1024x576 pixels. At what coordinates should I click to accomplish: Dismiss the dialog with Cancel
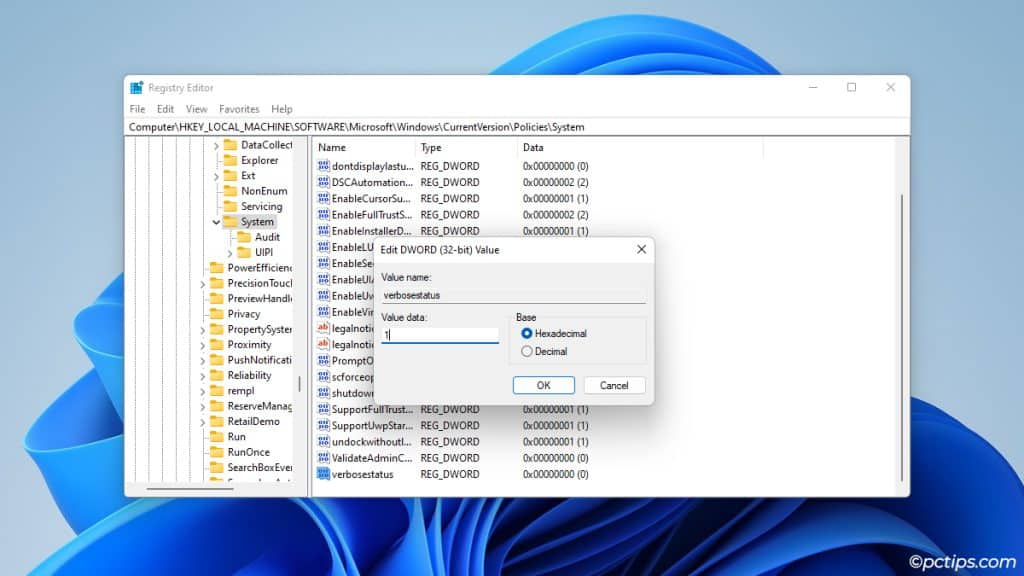(613, 385)
